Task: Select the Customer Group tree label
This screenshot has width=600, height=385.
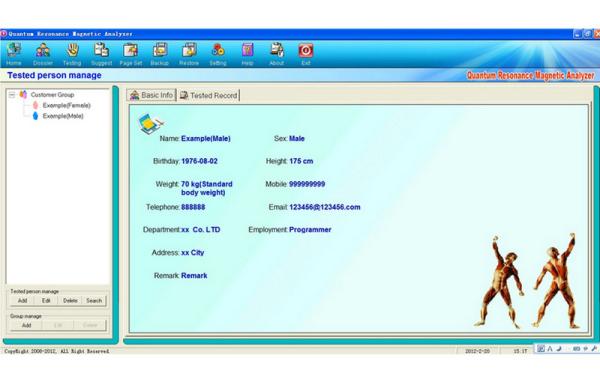Action: coord(52,95)
